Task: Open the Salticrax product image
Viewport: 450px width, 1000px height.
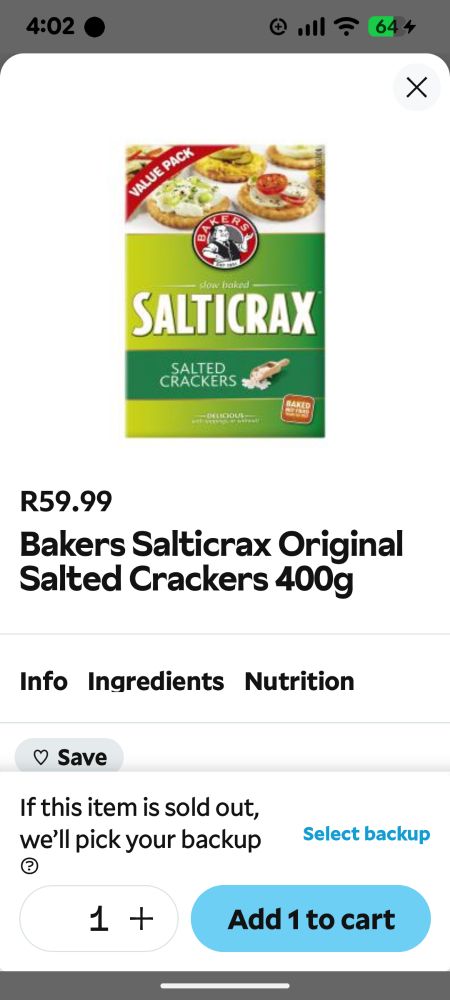Action: [225, 291]
